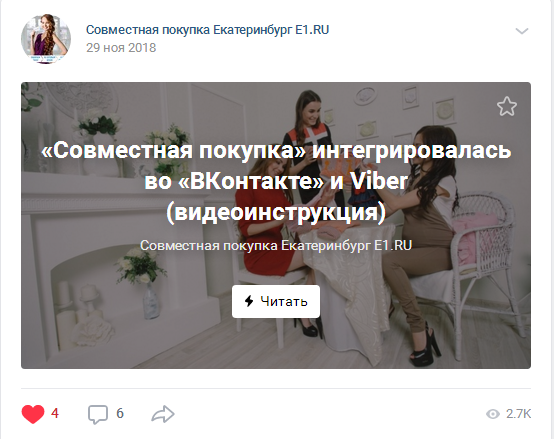
Task: Click the article author caption under the headline
Action: coord(276,245)
